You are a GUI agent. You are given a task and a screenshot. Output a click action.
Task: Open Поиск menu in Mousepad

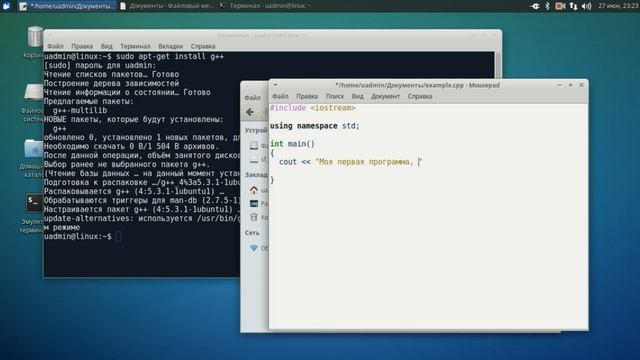[x=335, y=96]
